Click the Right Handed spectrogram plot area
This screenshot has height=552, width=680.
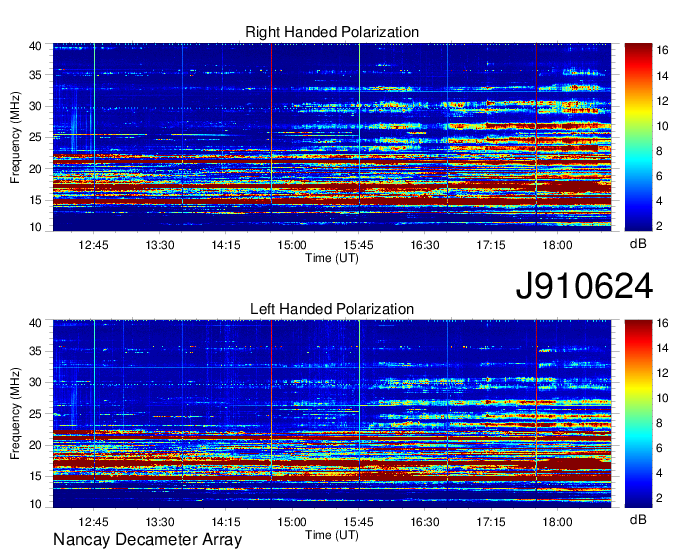(x=332, y=137)
